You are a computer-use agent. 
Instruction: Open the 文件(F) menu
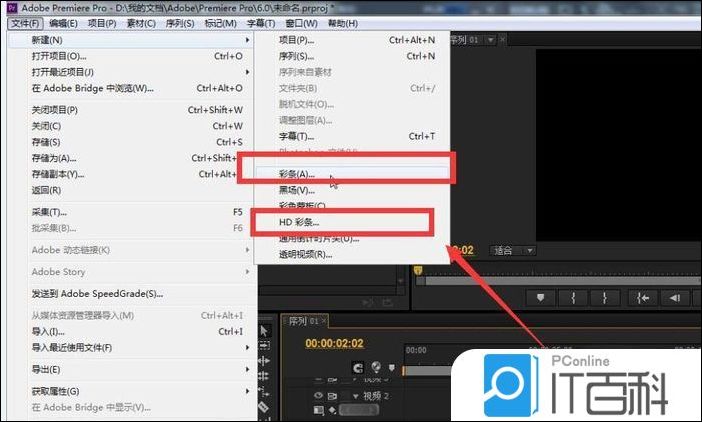[26, 23]
